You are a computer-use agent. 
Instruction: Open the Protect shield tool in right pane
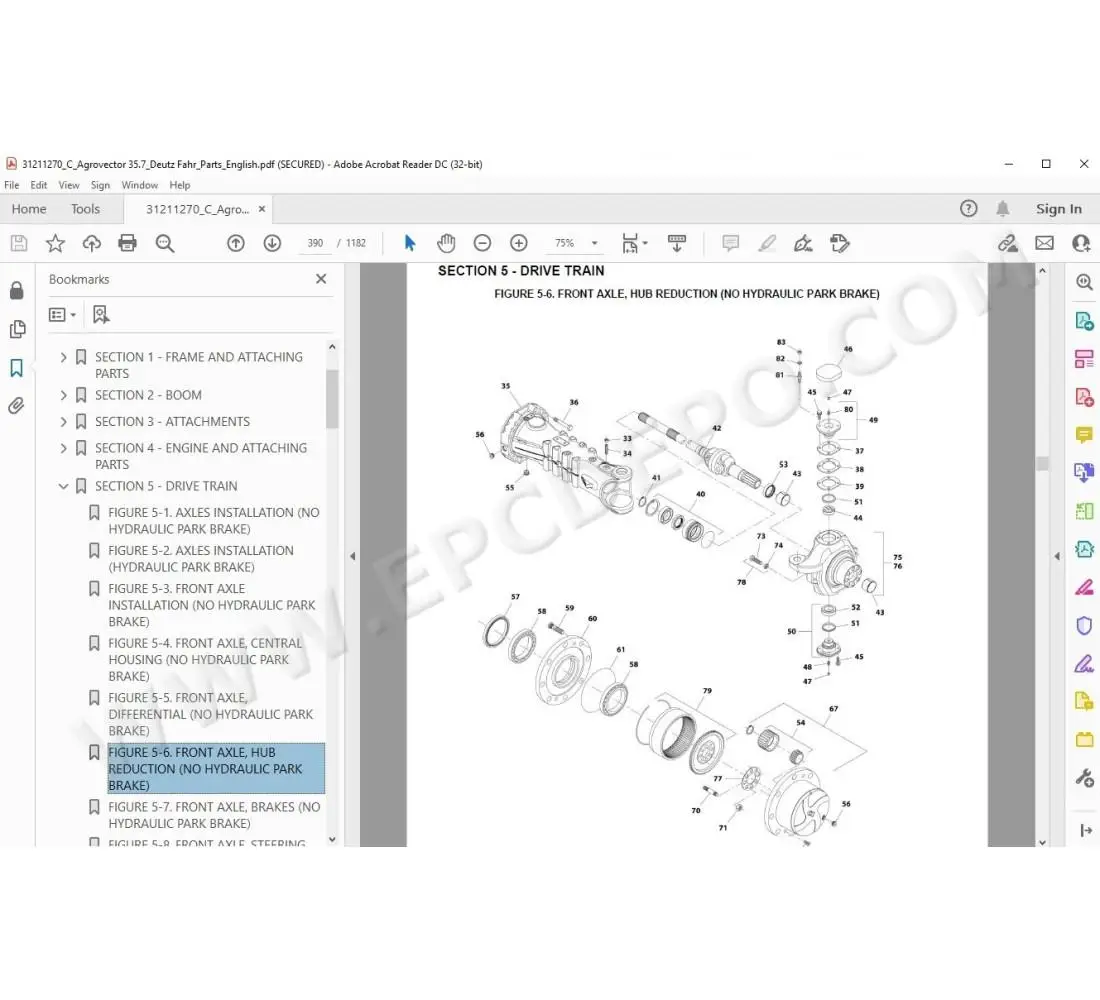1085,625
